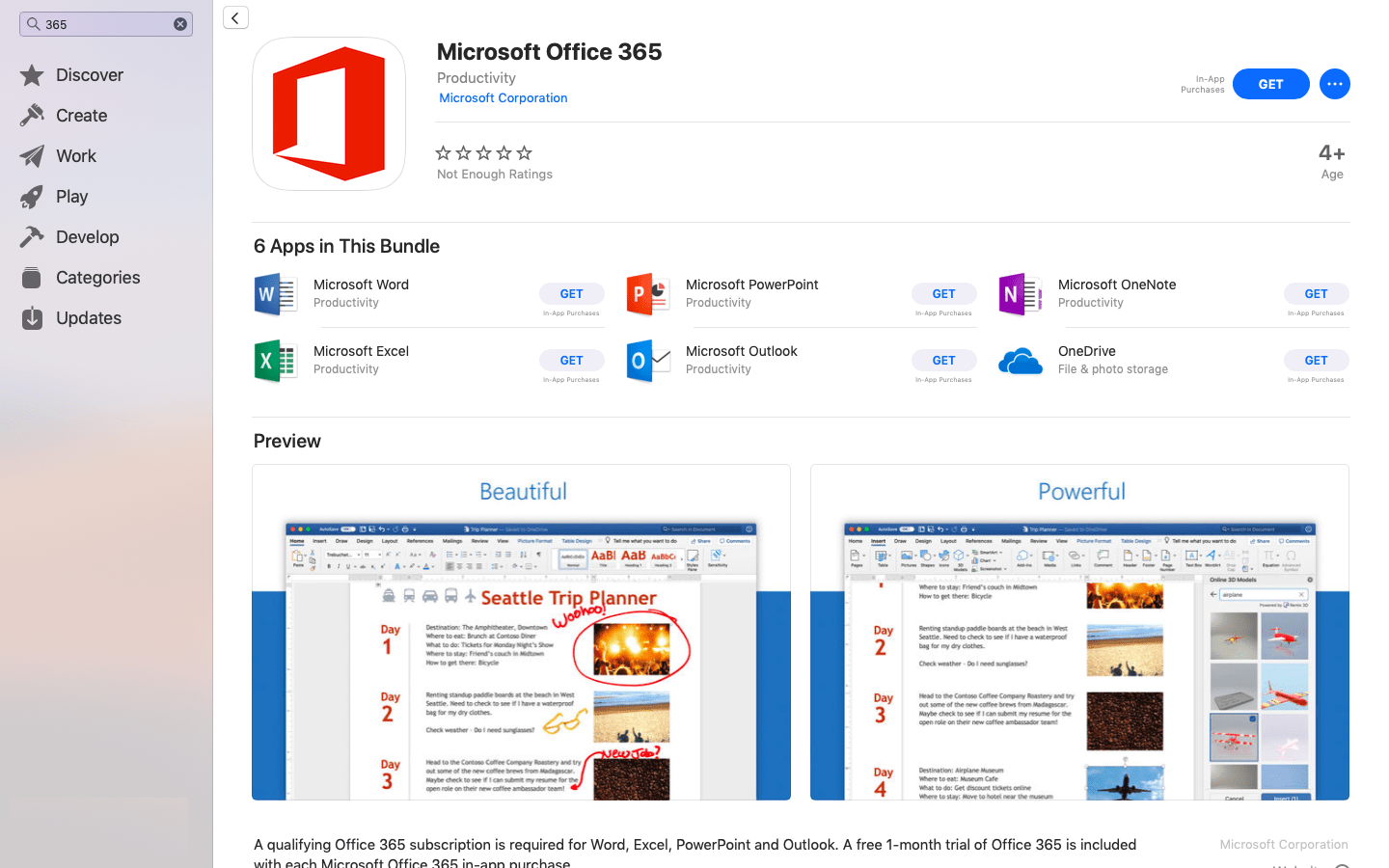Go back using the chevron button
The height and width of the screenshot is (868, 1389).
235,17
